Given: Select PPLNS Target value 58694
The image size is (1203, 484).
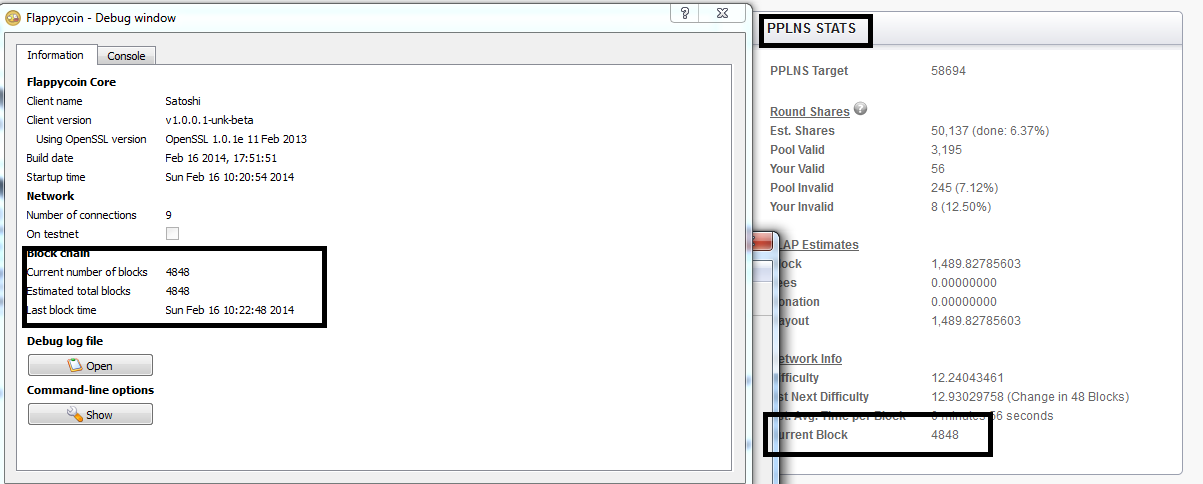Looking at the screenshot, I should [948, 71].
